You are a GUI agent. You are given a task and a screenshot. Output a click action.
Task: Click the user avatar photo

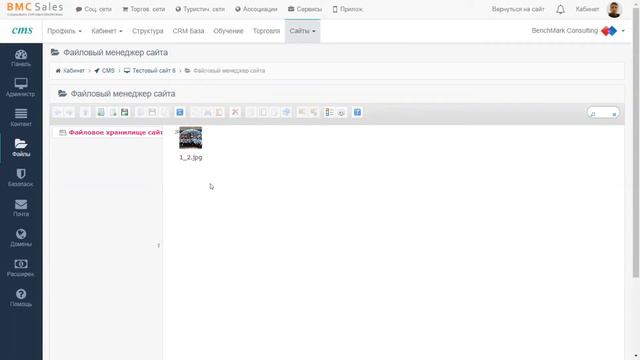pyautogui.click(x=614, y=9)
